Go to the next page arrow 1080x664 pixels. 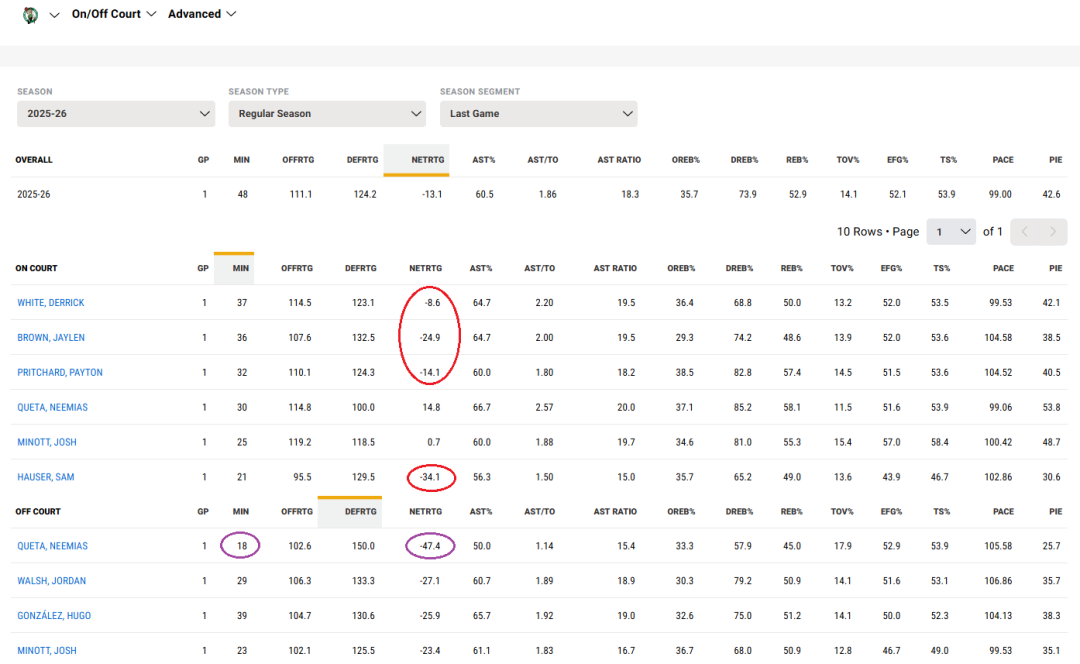coord(1052,232)
